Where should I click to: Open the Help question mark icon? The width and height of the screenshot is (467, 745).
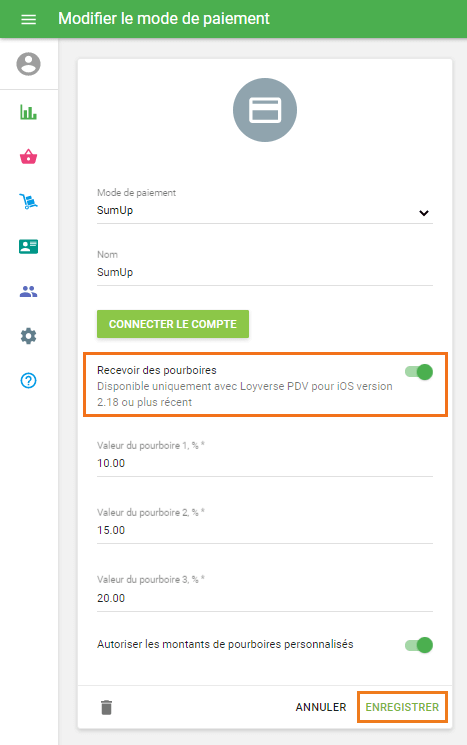[29, 381]
